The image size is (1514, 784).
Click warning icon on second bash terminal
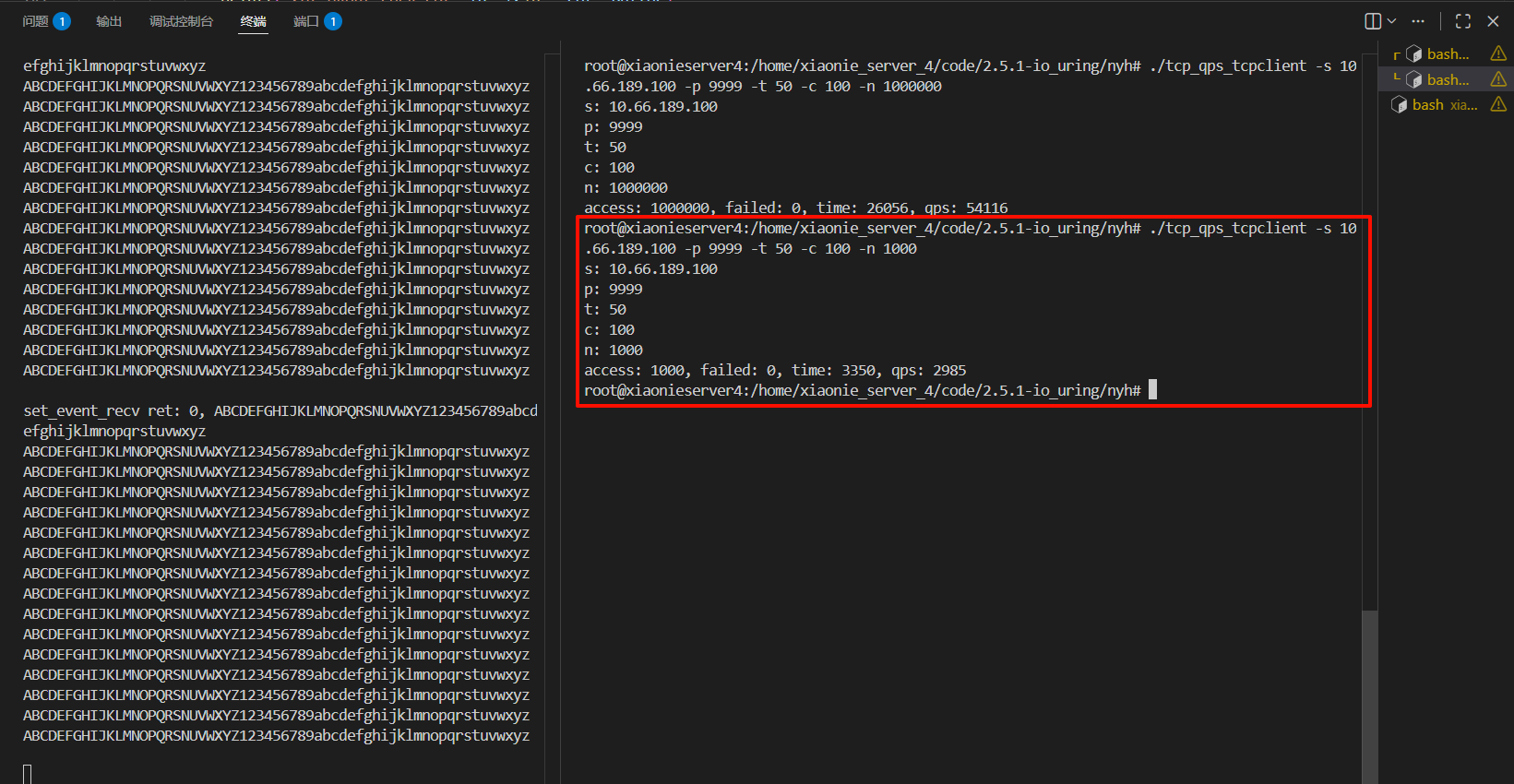pos(1498,80)
